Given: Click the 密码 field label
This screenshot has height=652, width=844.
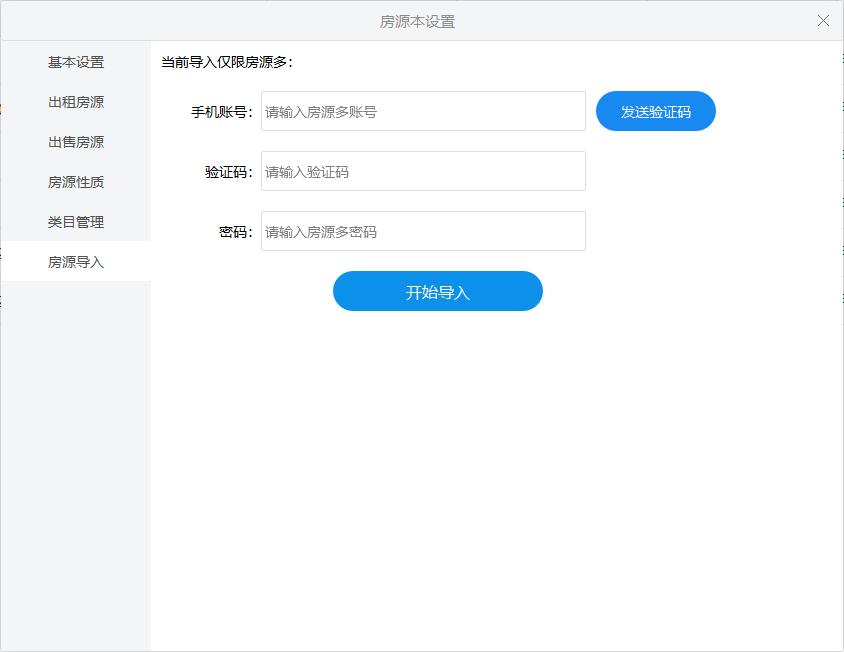Looking at the screenshot, I should (x=236, y=232).
